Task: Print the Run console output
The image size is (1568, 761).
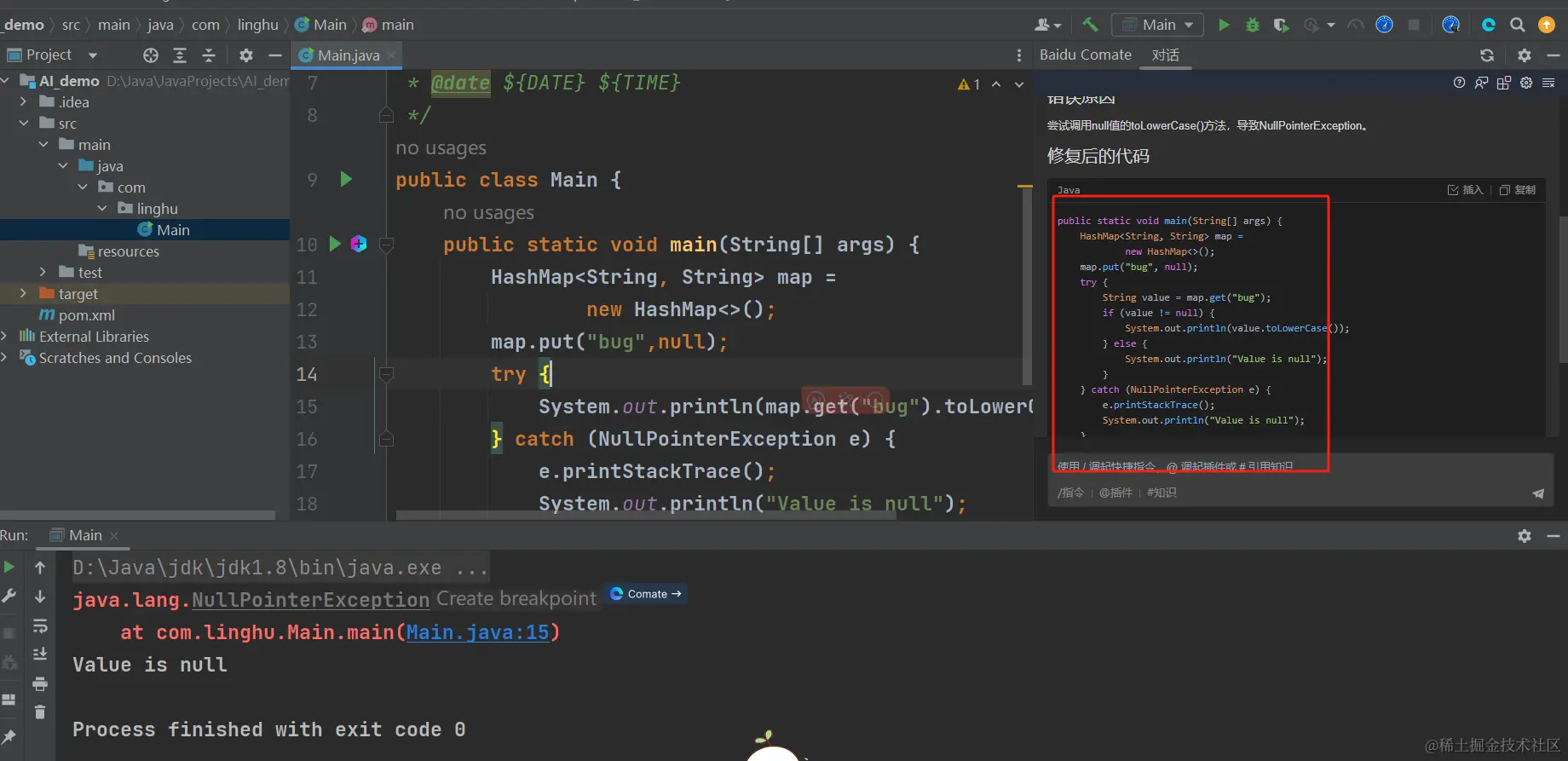Action: pyautogui.click(x=40, y=684)
